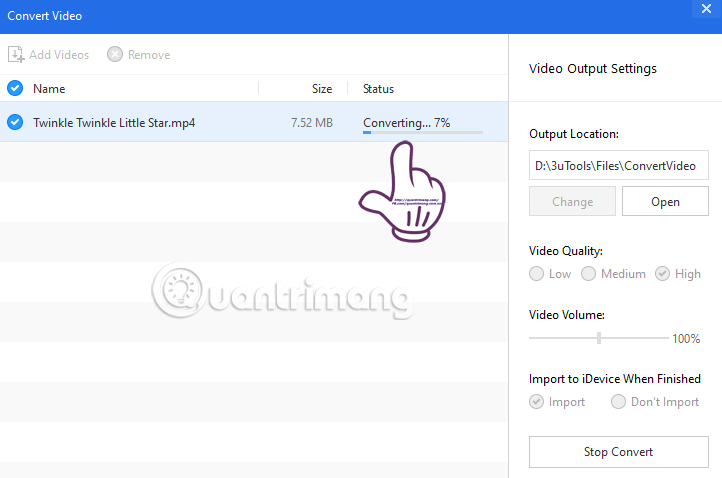The height and width of the screenshot is (478, 722).
Task: Click the Video Volume slider handle
Action: pos(599,338)
